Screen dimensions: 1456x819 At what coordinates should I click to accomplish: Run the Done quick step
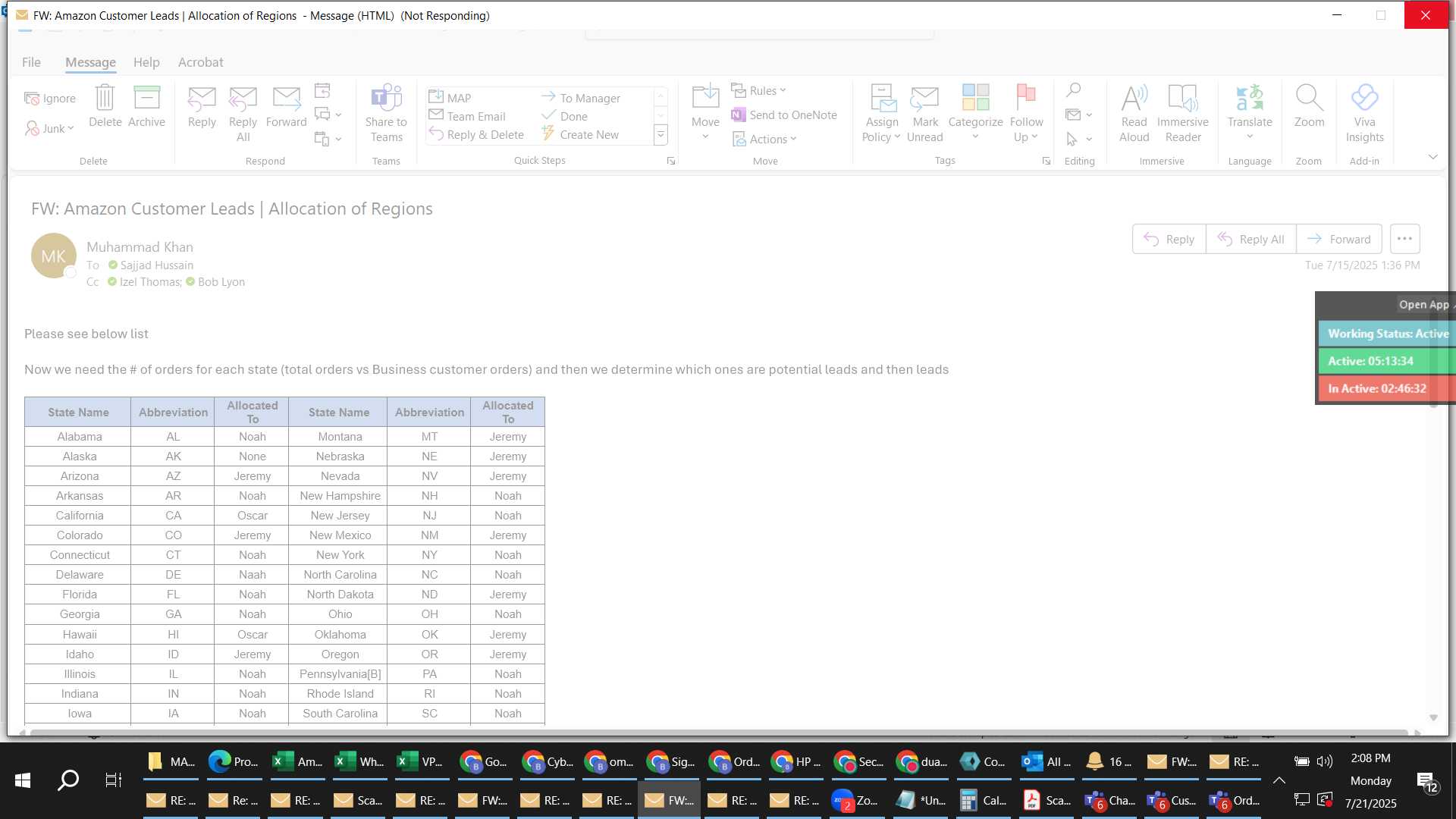tap(564, 115)
